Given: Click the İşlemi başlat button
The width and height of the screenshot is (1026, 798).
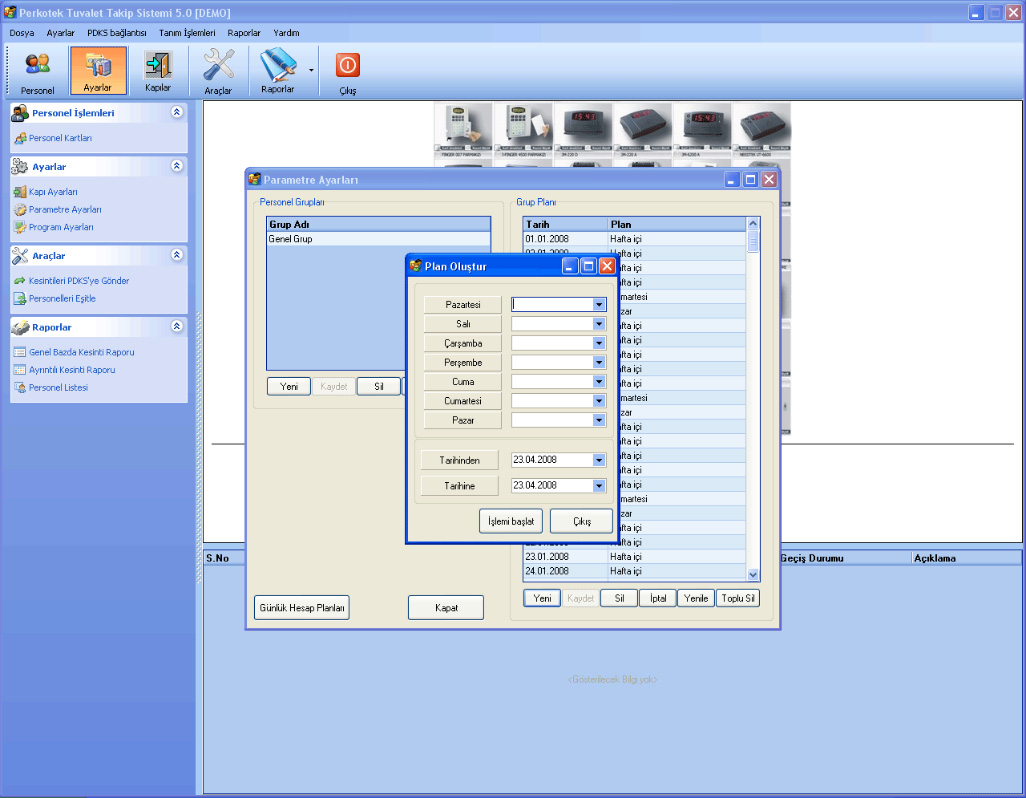Looking at the screenshot, I should [x=510, y=521].
